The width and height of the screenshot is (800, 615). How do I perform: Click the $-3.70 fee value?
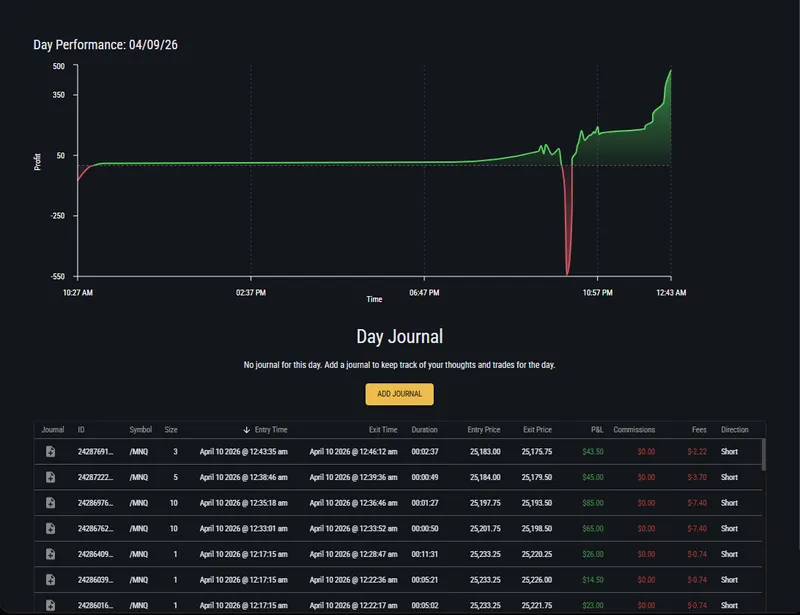click(x=697, y=477)
